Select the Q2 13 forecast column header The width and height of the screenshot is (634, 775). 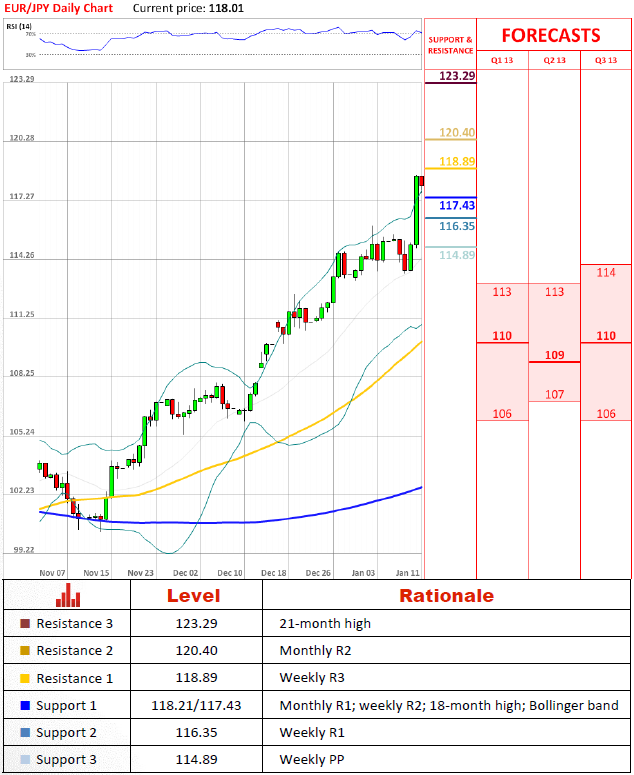[554, 60]
